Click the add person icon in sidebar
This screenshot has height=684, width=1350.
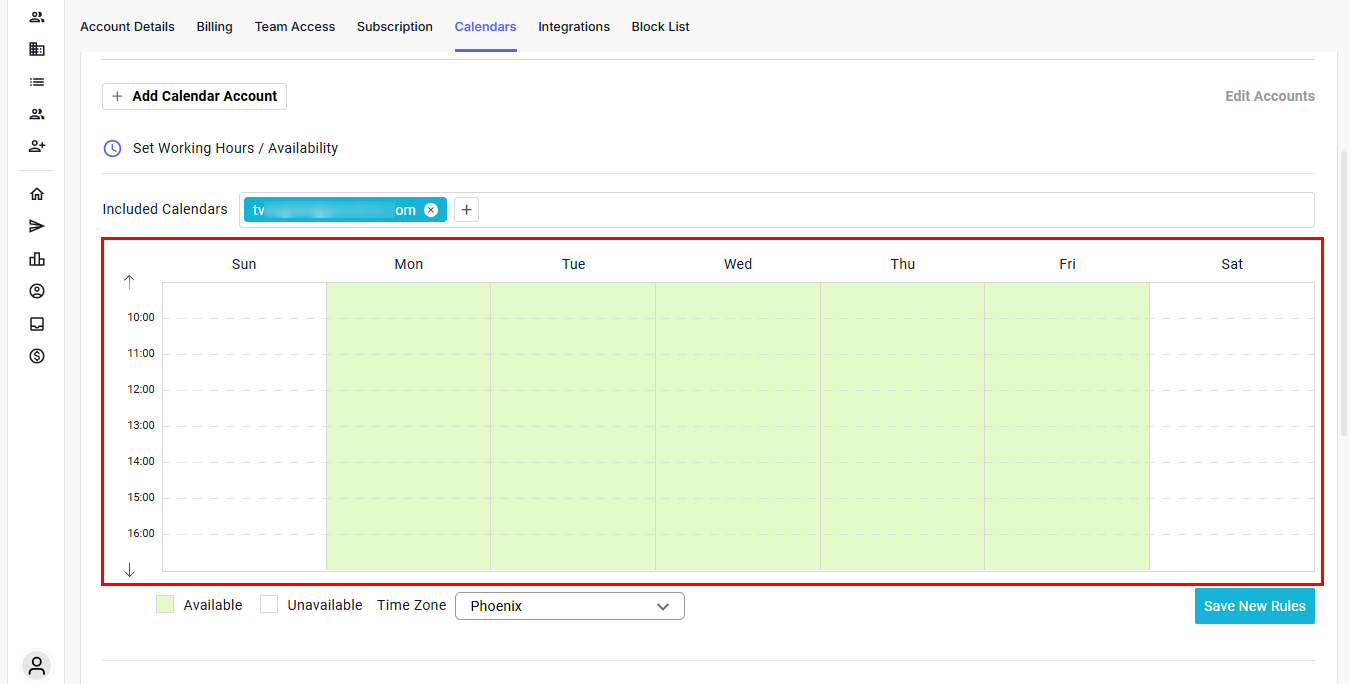(x=37, y=146)
